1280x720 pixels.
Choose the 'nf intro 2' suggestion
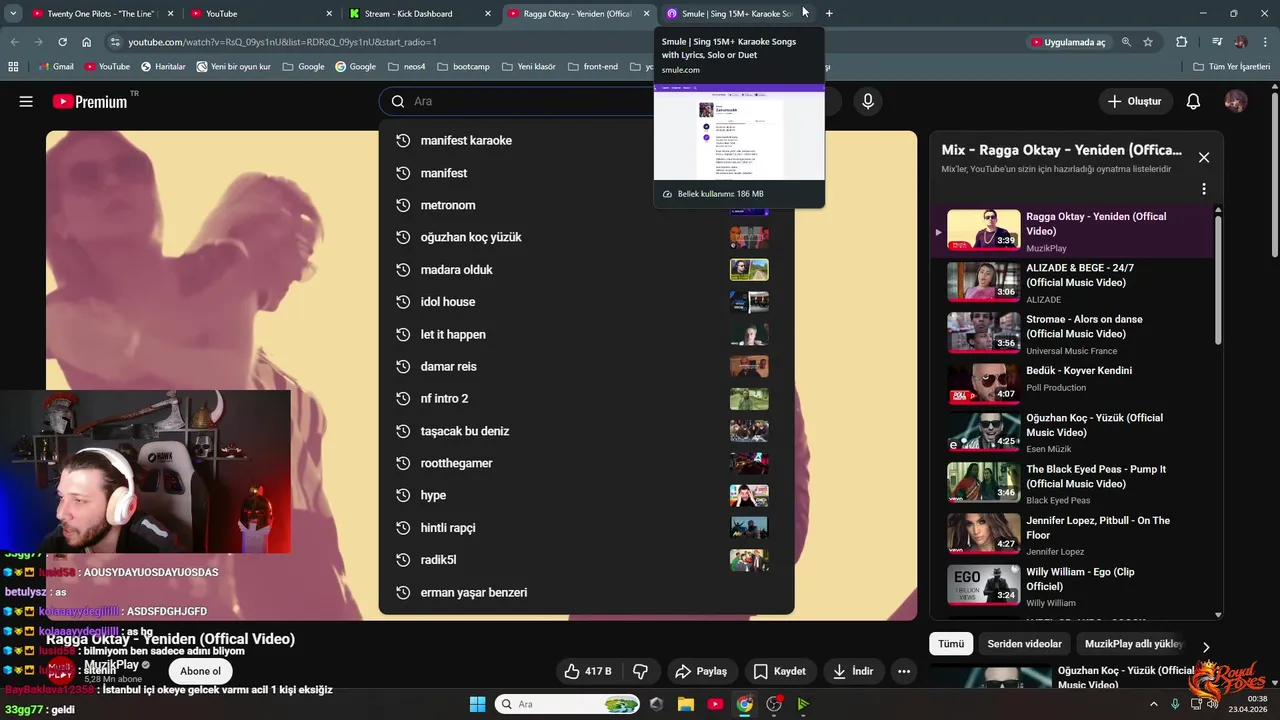click(x=586, y=398)
